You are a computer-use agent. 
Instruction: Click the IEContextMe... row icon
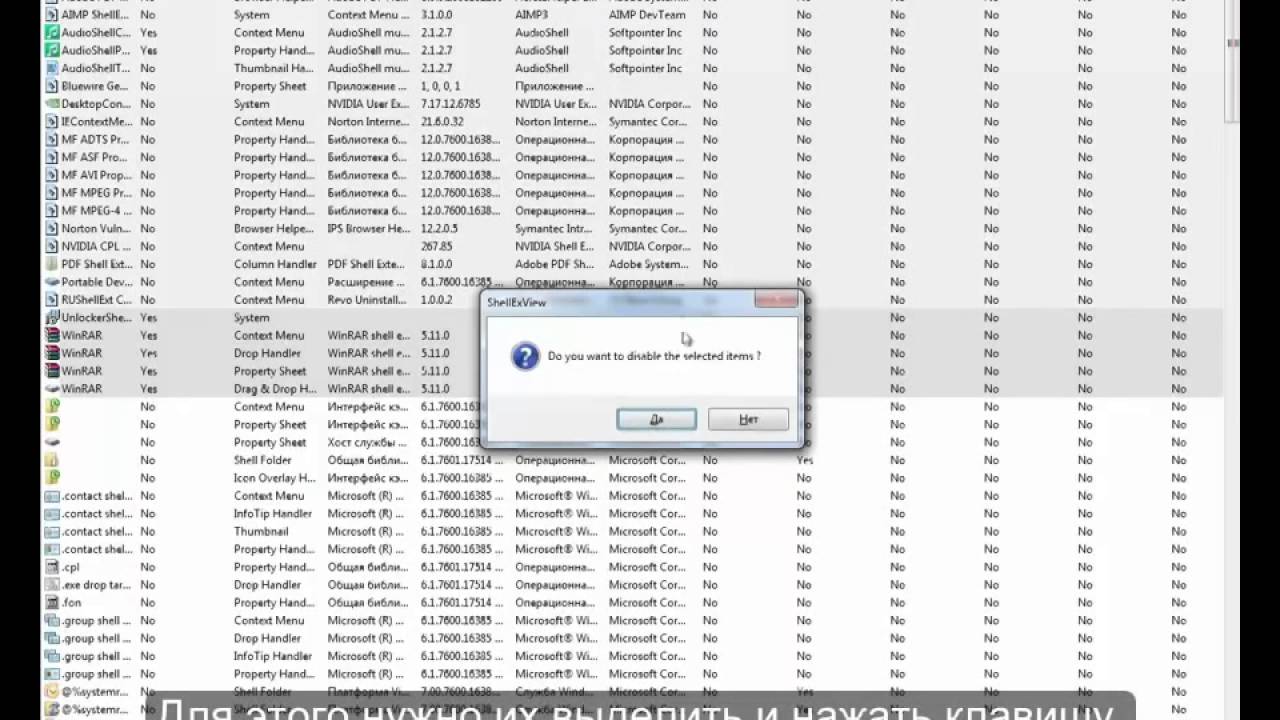[x=52, y=122]
